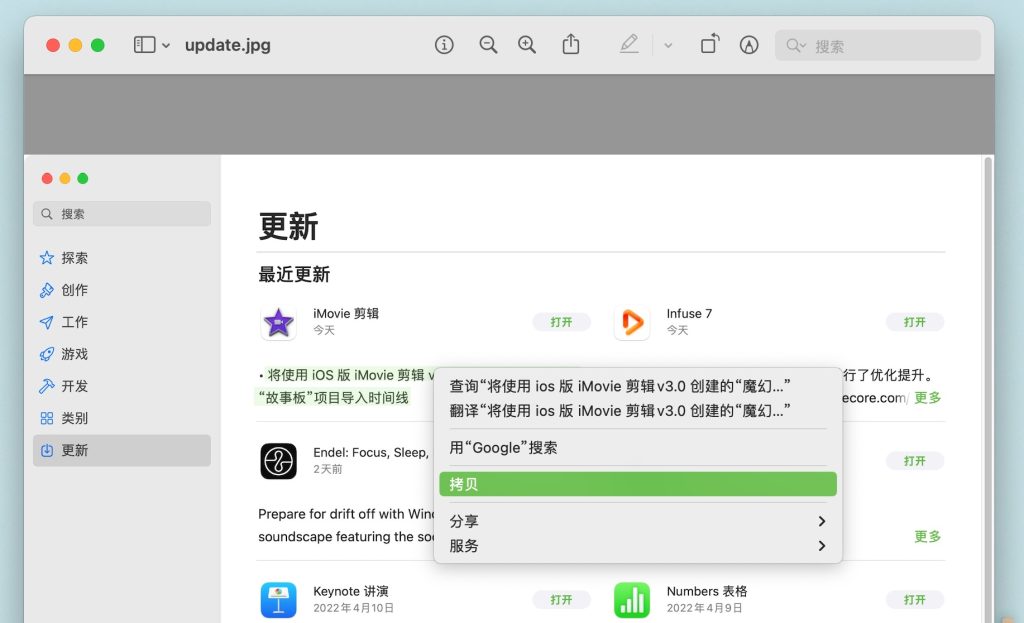Open Numbers 表格 with its 打开 button
The height and width of the screenshot is (623, 1024).
click(914, 599)
